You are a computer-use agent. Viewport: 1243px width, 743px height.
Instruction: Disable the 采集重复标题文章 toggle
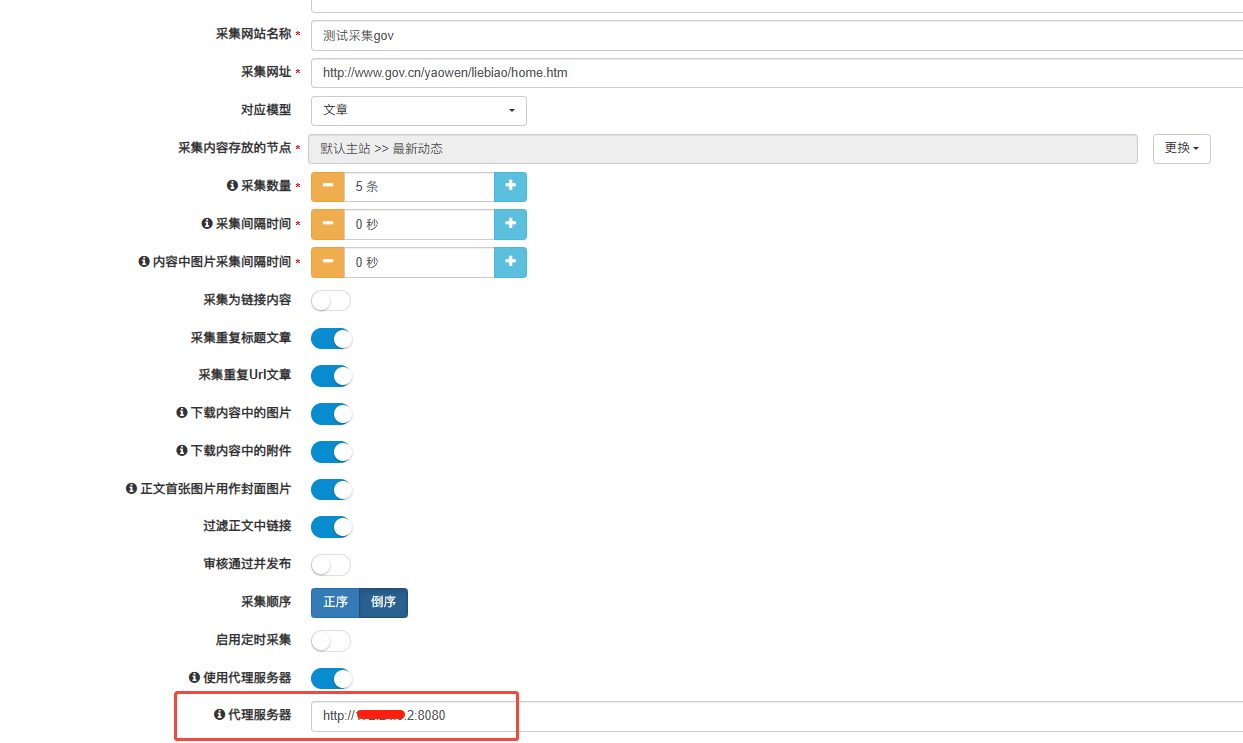pos(331,339)
